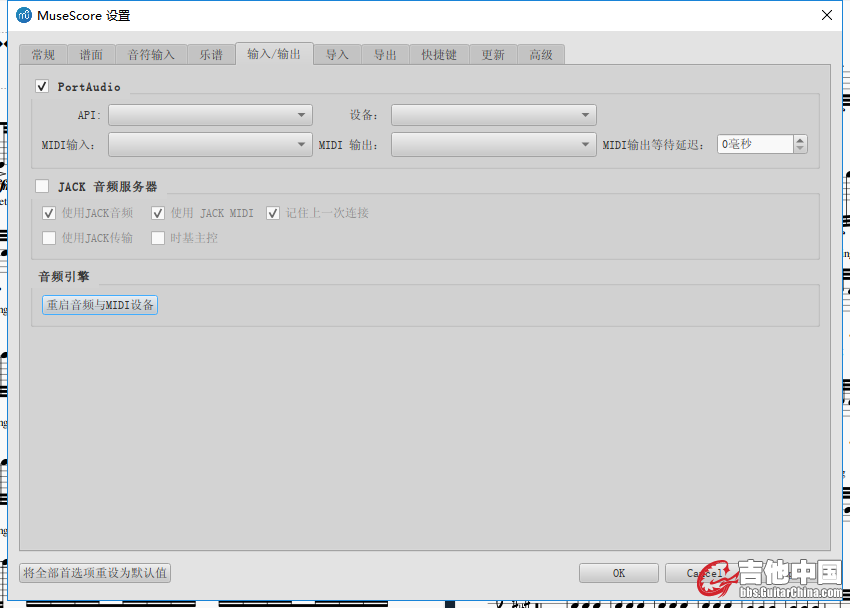This screenshot has width=850, height=608.
Task: Go to the 乐谱 tab
Action: pos(211,55)
